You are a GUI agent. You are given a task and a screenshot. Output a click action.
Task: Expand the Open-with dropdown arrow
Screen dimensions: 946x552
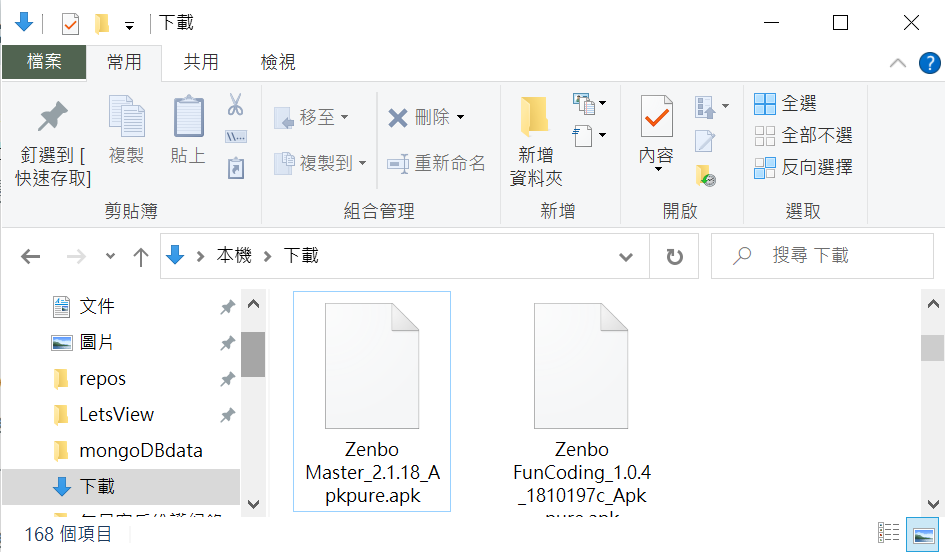pyautogui.click(x=726, y=106)
